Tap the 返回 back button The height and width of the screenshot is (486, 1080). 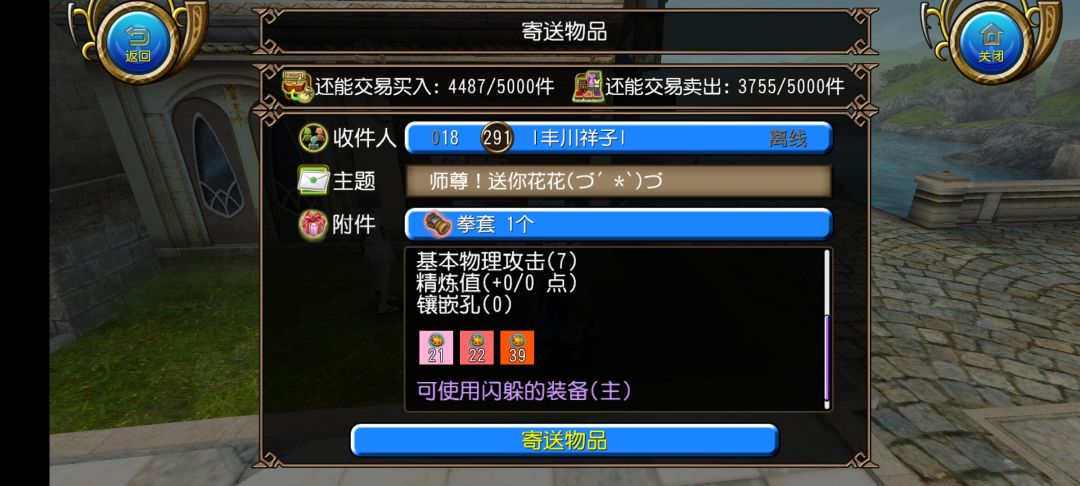[138, 41]
